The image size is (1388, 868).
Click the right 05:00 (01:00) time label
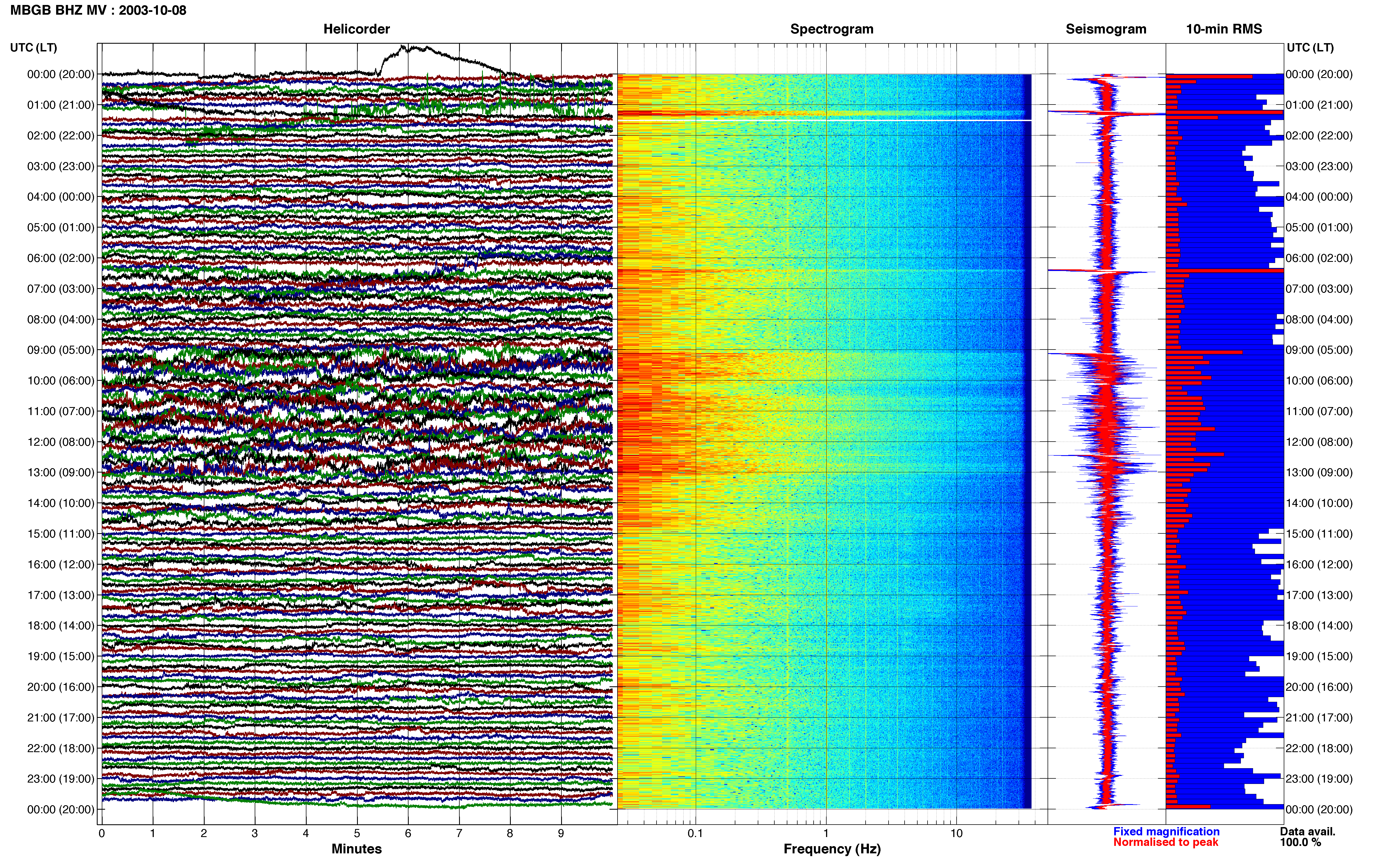(x=1319, y=227)
